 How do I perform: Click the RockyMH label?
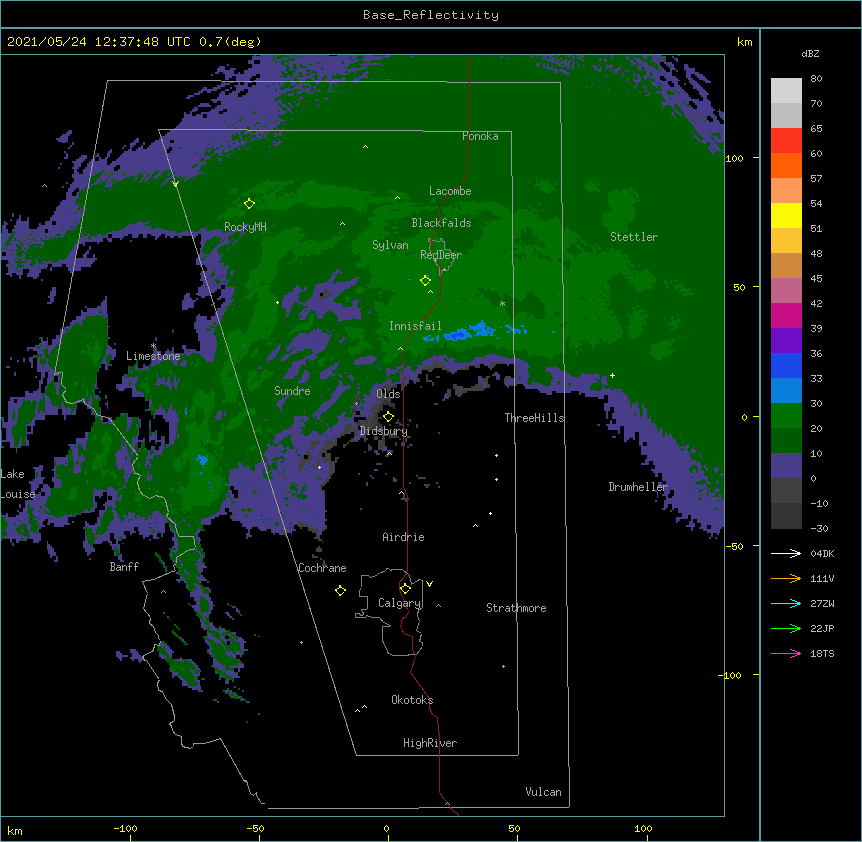245,227
